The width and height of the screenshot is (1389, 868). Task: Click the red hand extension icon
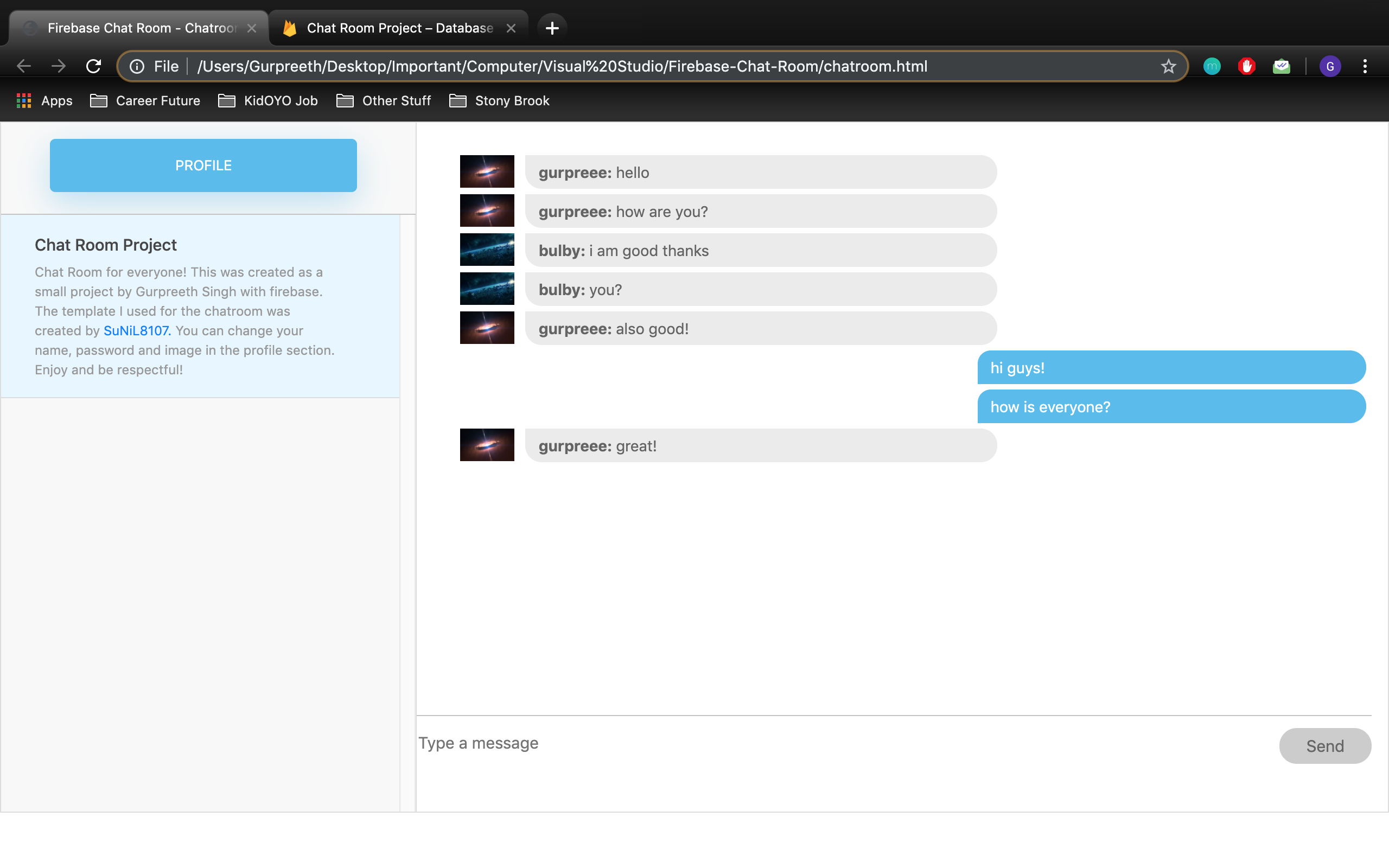pos(1246,67)
